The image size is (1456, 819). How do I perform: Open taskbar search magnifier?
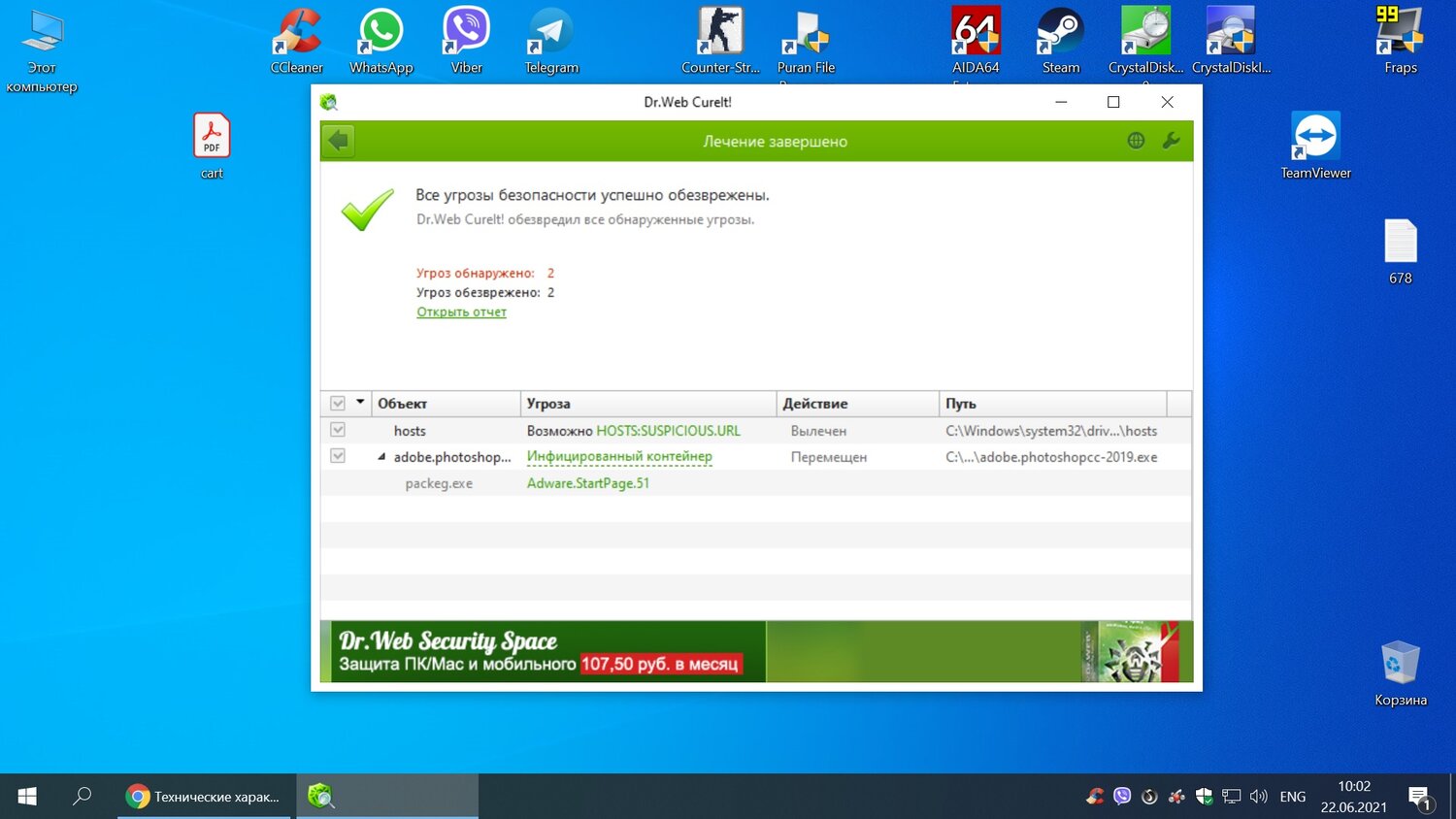(83, 797)
